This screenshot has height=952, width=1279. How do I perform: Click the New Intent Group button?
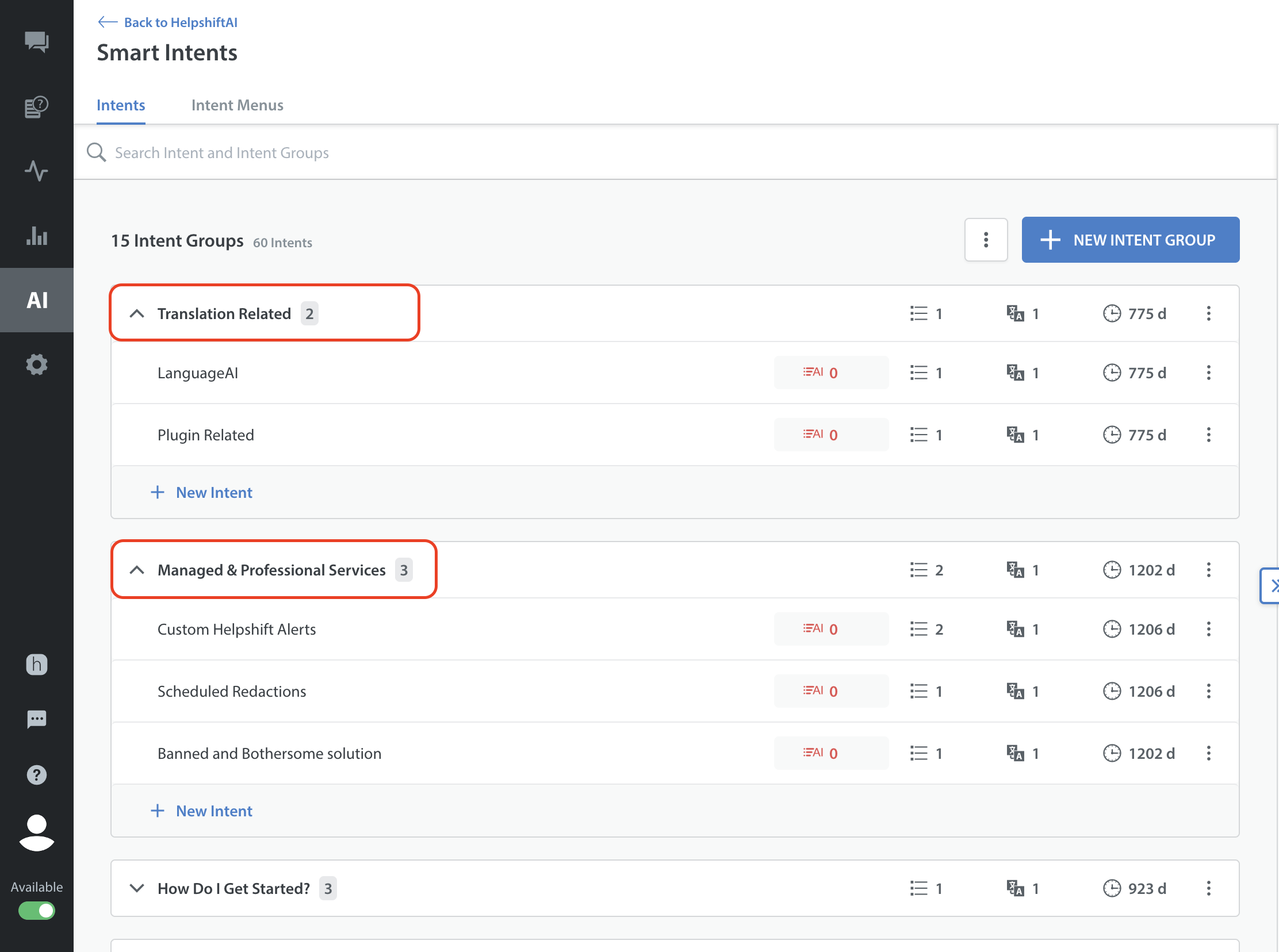(x=1129, y=240)
